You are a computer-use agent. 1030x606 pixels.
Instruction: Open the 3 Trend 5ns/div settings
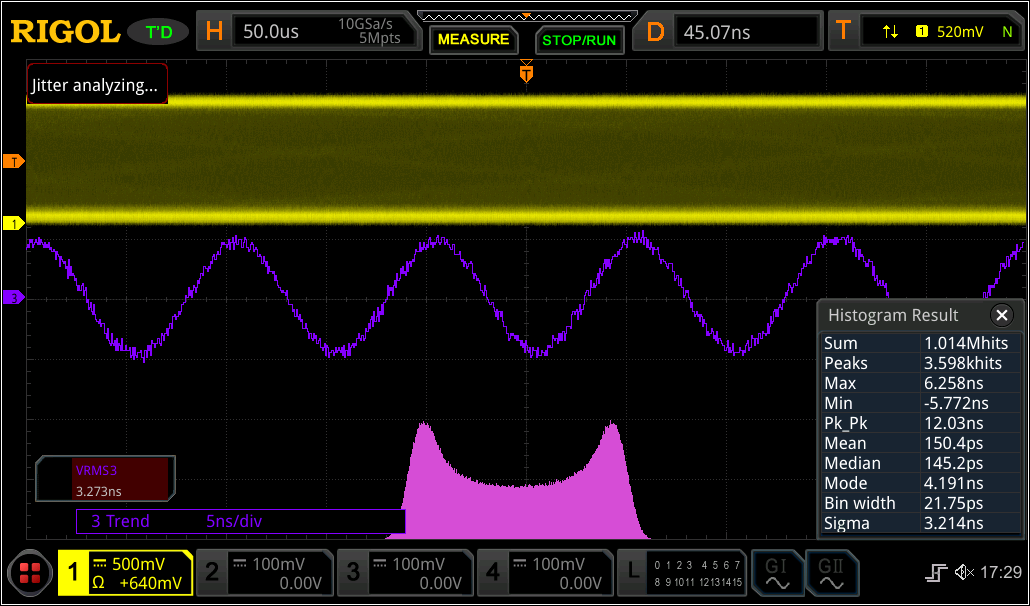coord(240,521)
